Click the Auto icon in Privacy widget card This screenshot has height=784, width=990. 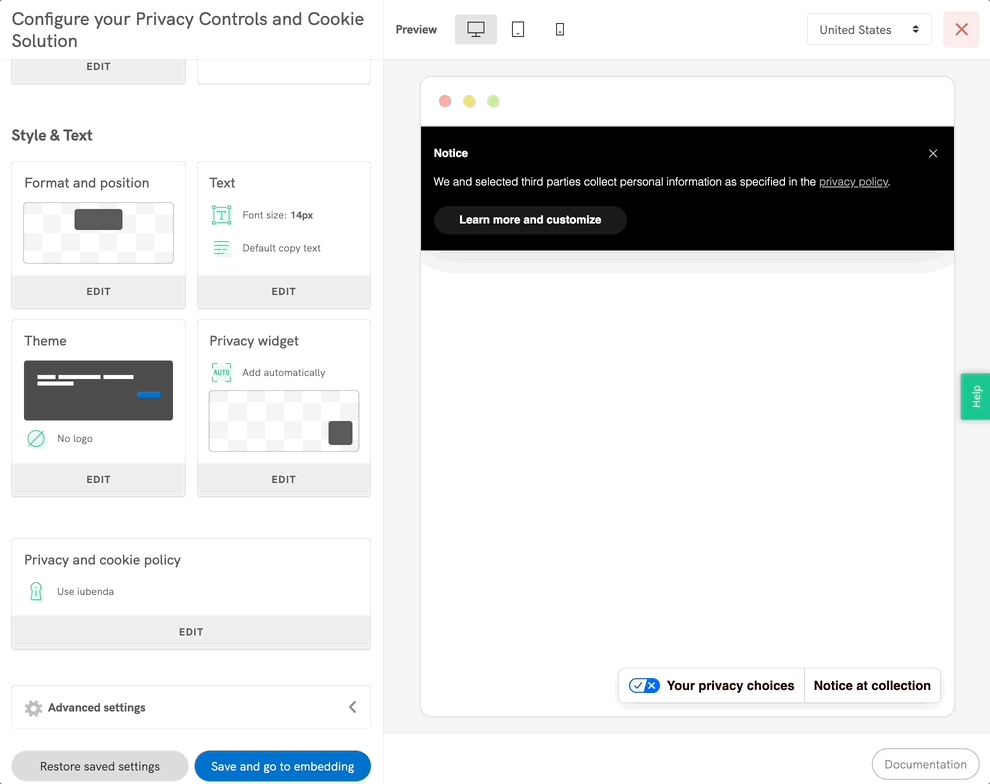pyautogui.click(x=221, y=373)
